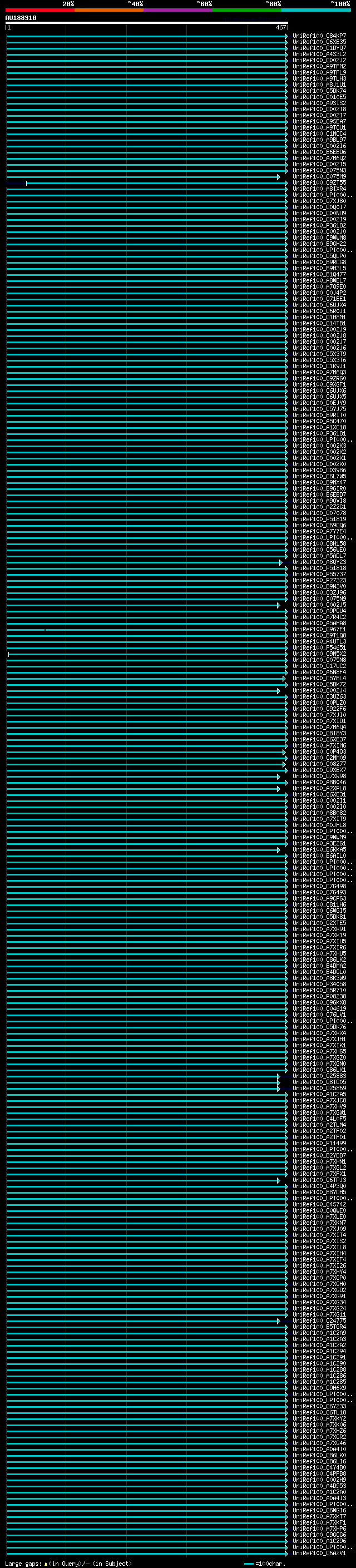Open hit UniRef100_A9TLH3
This screenshot has width=356, height=1568.
click(x=319, y=78)
